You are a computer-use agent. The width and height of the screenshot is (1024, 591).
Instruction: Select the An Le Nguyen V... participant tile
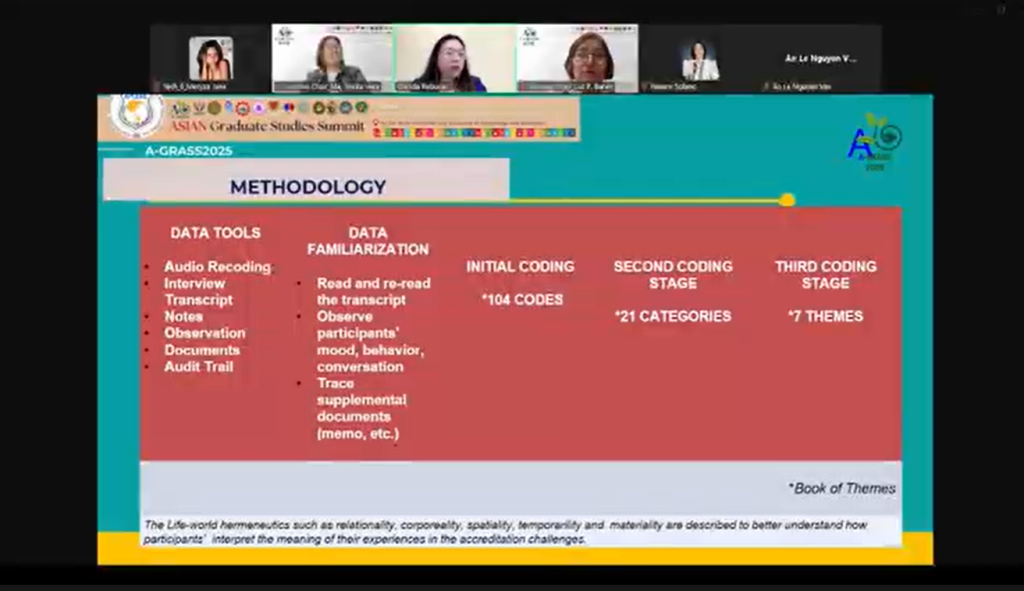coord(821,59)
